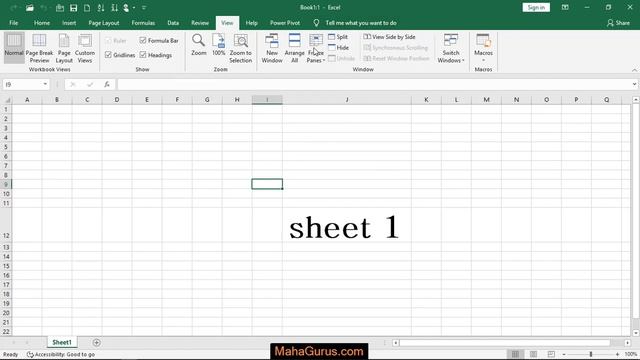The width and height of the screenshot is (640, 360).
Task: Click the formula bar input field
Action: [x=373, y=84]
